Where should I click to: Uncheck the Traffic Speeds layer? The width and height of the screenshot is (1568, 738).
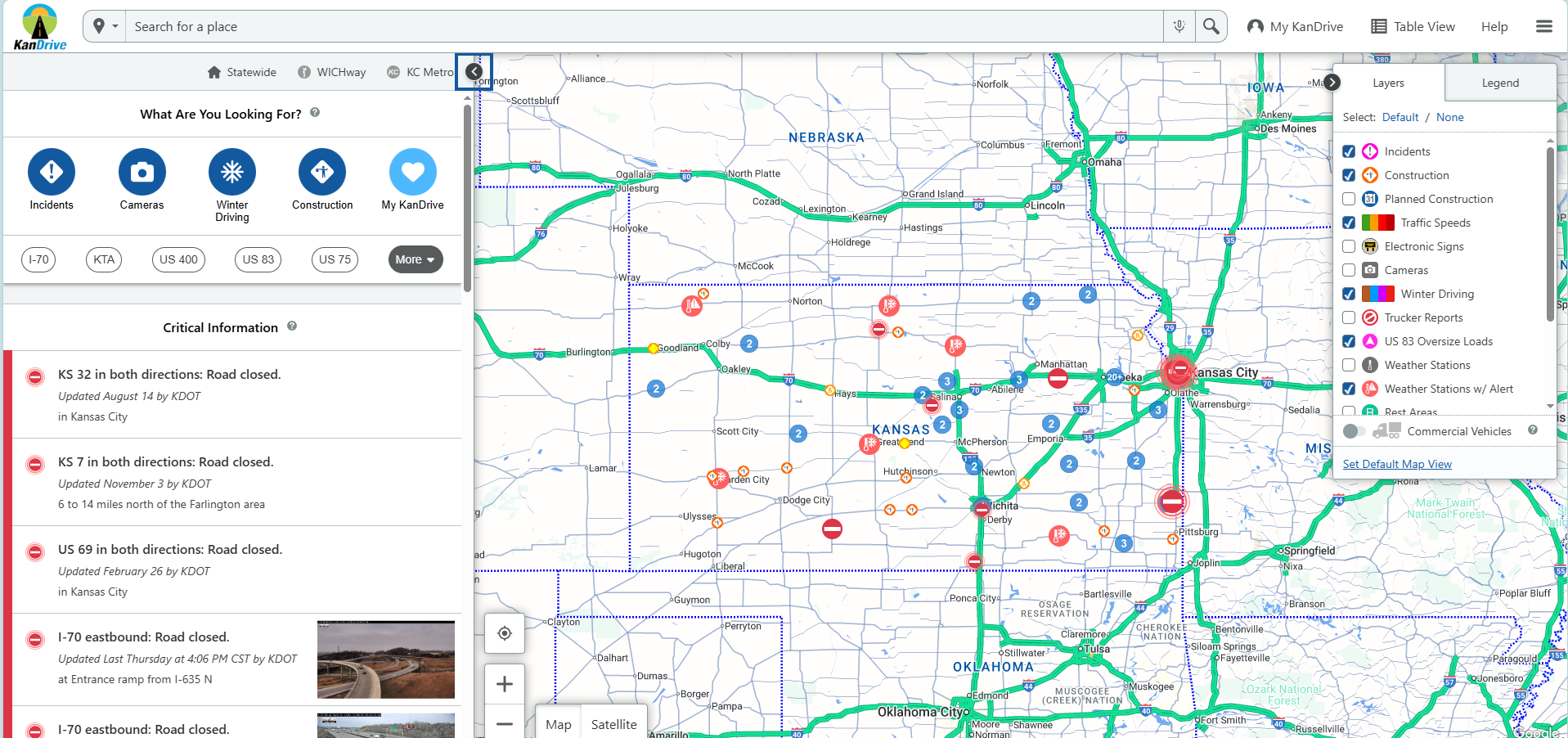pos(1349,223)
